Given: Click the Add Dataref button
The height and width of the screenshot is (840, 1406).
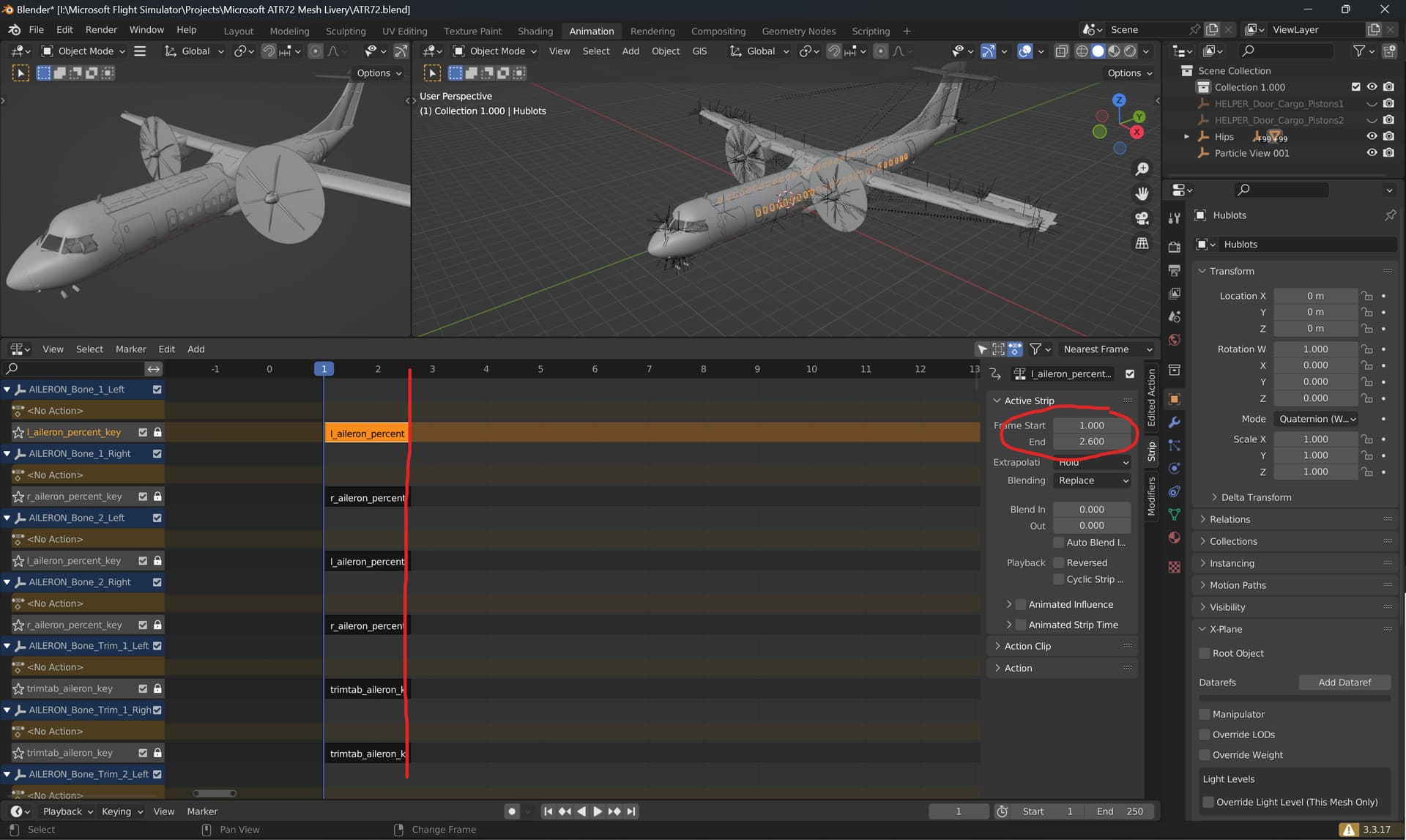Looking at the screenshot, I should (x=1344, y=682).
